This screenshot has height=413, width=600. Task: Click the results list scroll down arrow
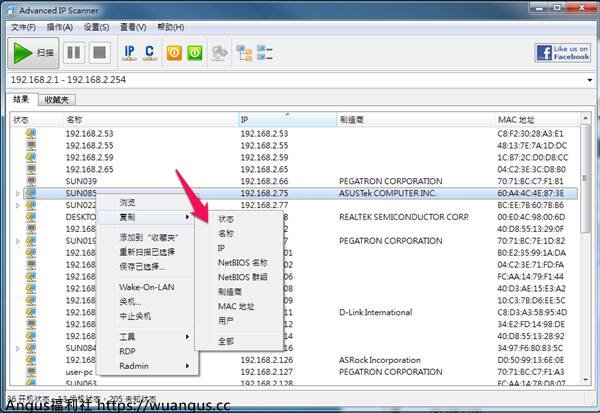coord(585,380)
